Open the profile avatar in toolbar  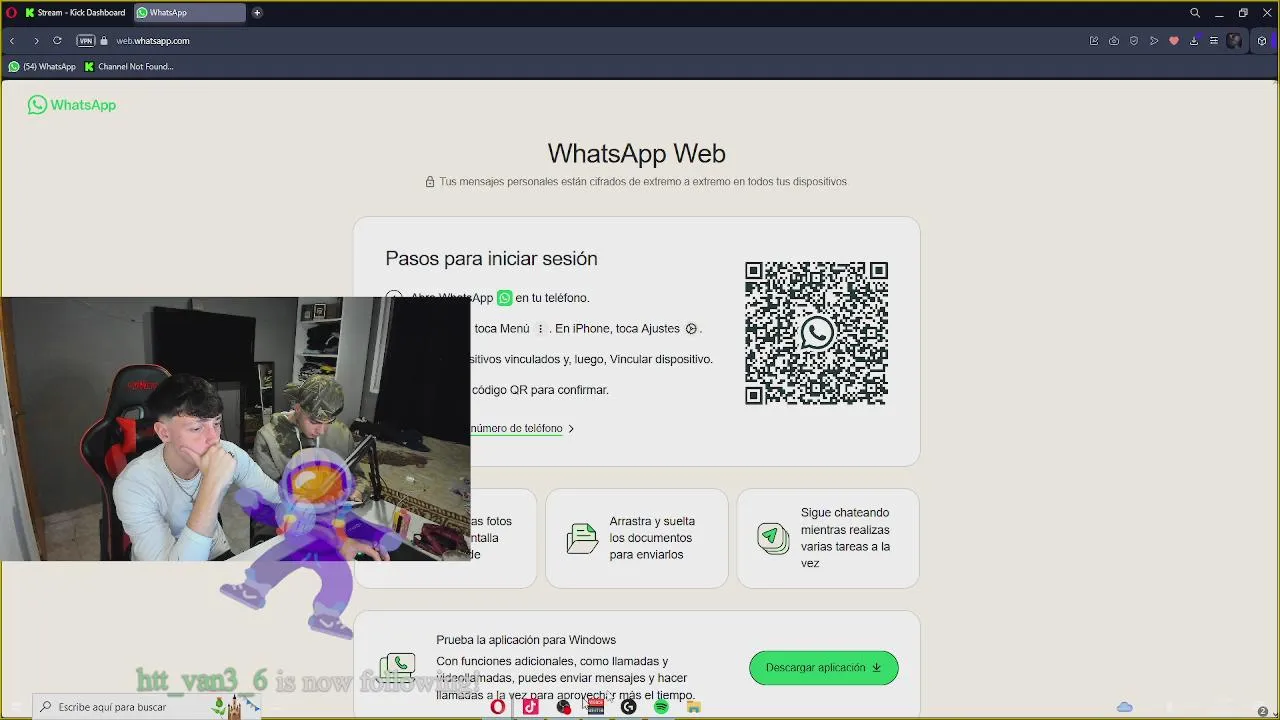click(1235, 41)
